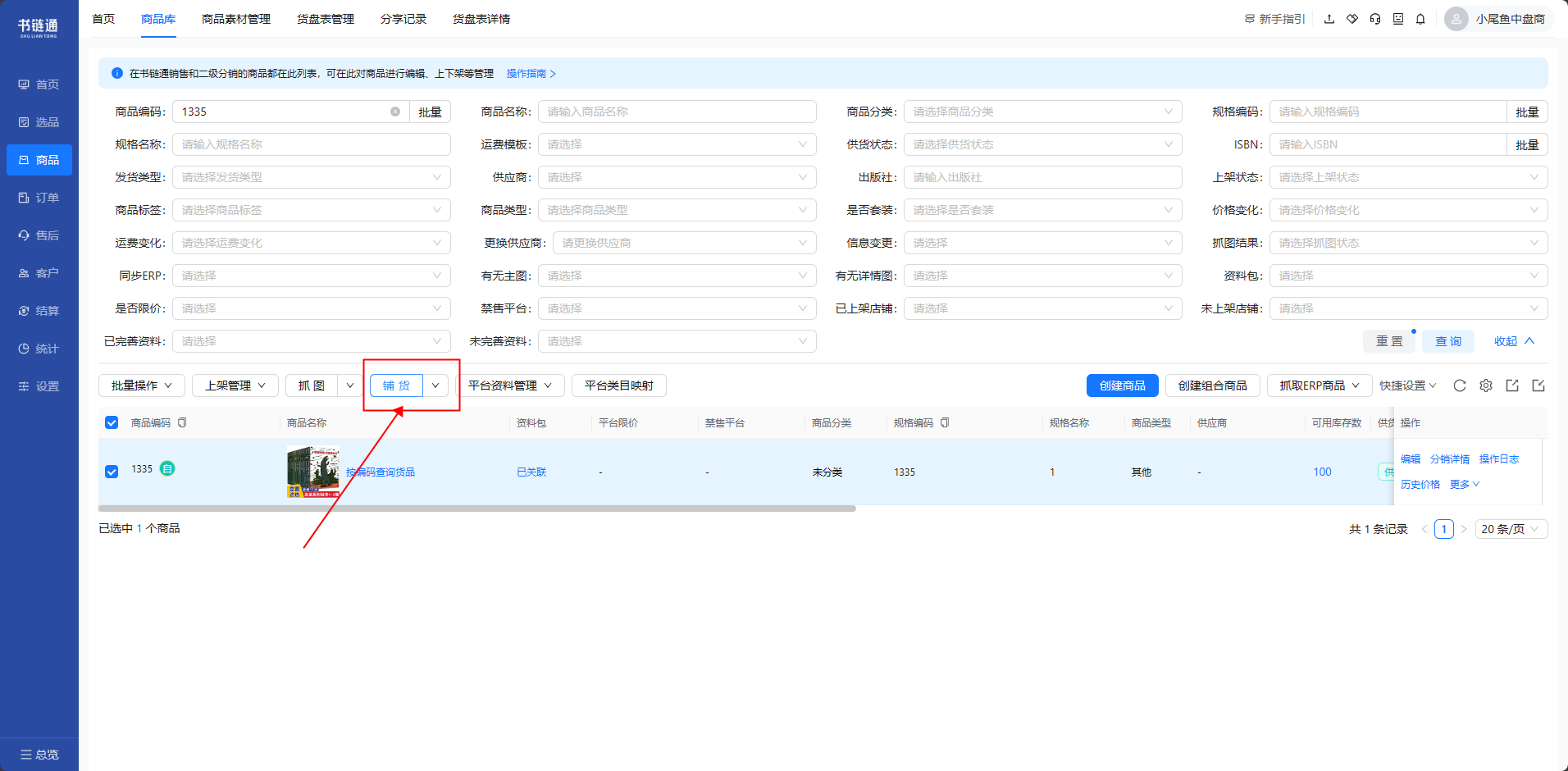The width and height of the screenshot is (1568, 771).
Task: Open the 首页 sidebar icon
Action: click(x=24, y=84)
